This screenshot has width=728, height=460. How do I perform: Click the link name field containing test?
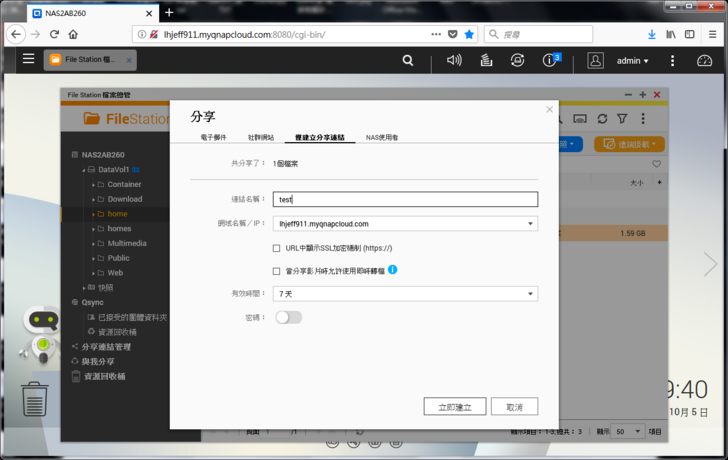pos(405,199)
